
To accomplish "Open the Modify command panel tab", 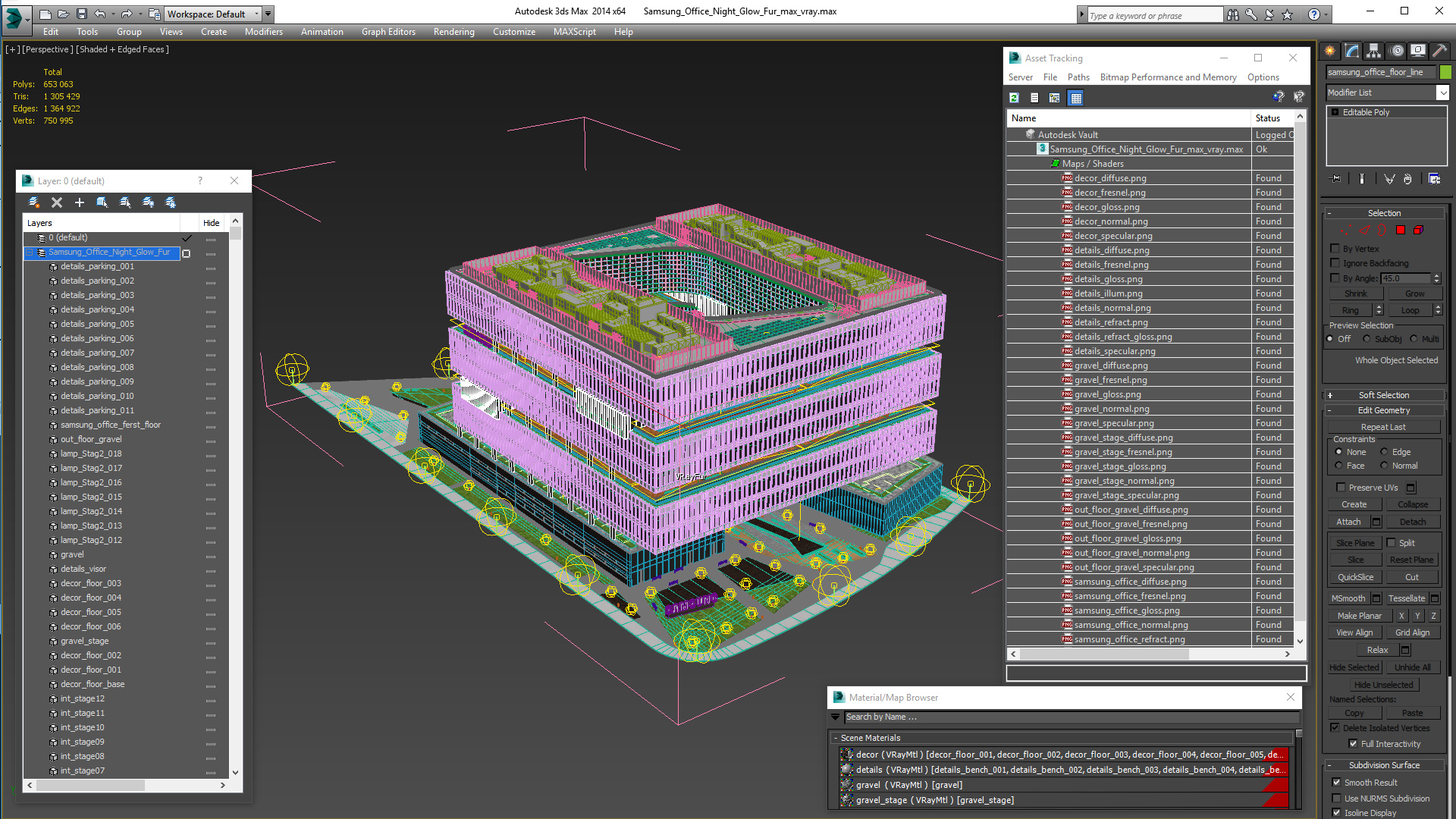I will coord(1352,51).
